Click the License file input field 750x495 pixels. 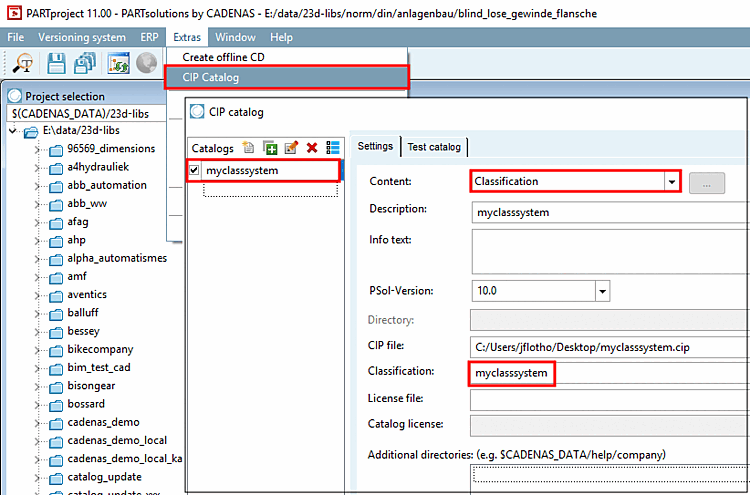pyautogui.click(x=610, y=400)
